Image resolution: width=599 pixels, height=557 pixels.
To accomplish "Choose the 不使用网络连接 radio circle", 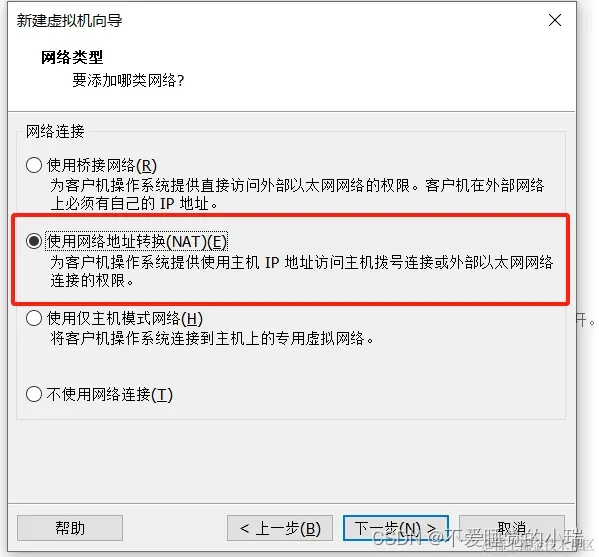I will point(34,394).
